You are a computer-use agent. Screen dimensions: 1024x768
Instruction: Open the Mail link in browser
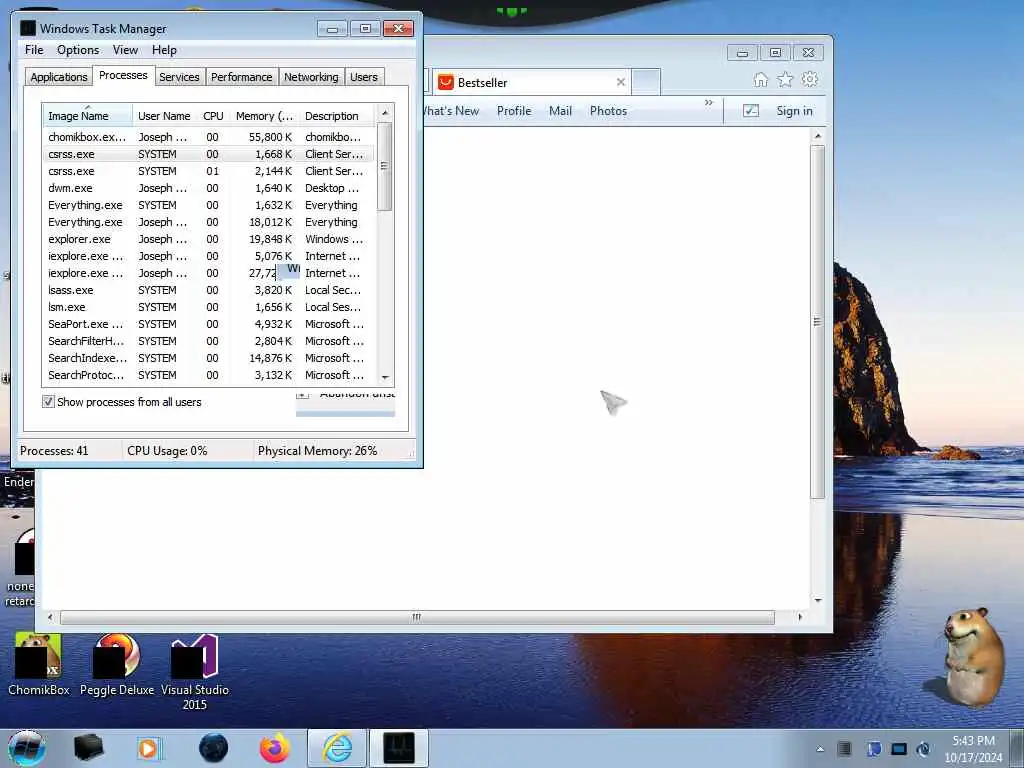tap(560, 111)
